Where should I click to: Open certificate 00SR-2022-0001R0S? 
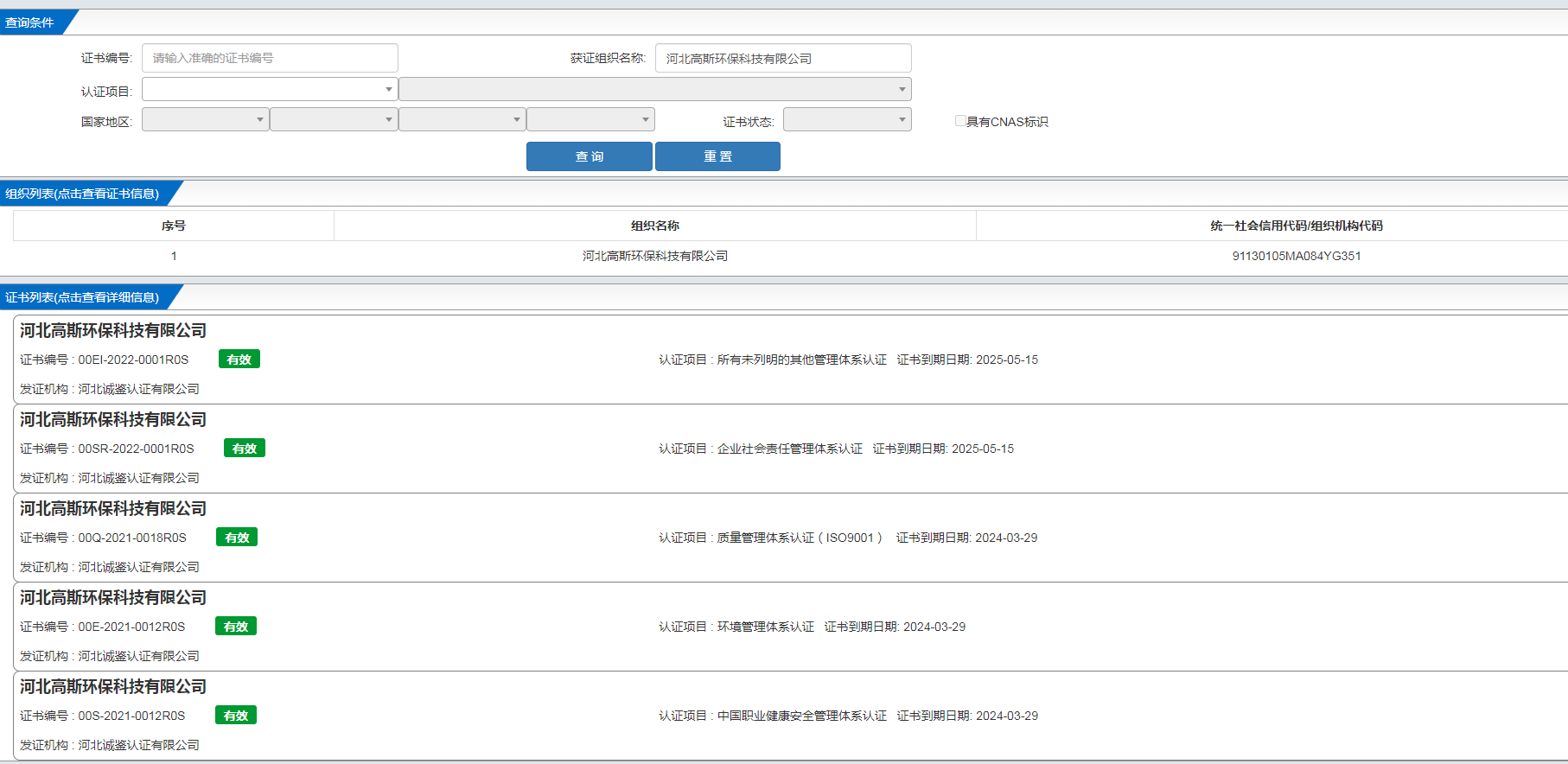tap(136, 449)
